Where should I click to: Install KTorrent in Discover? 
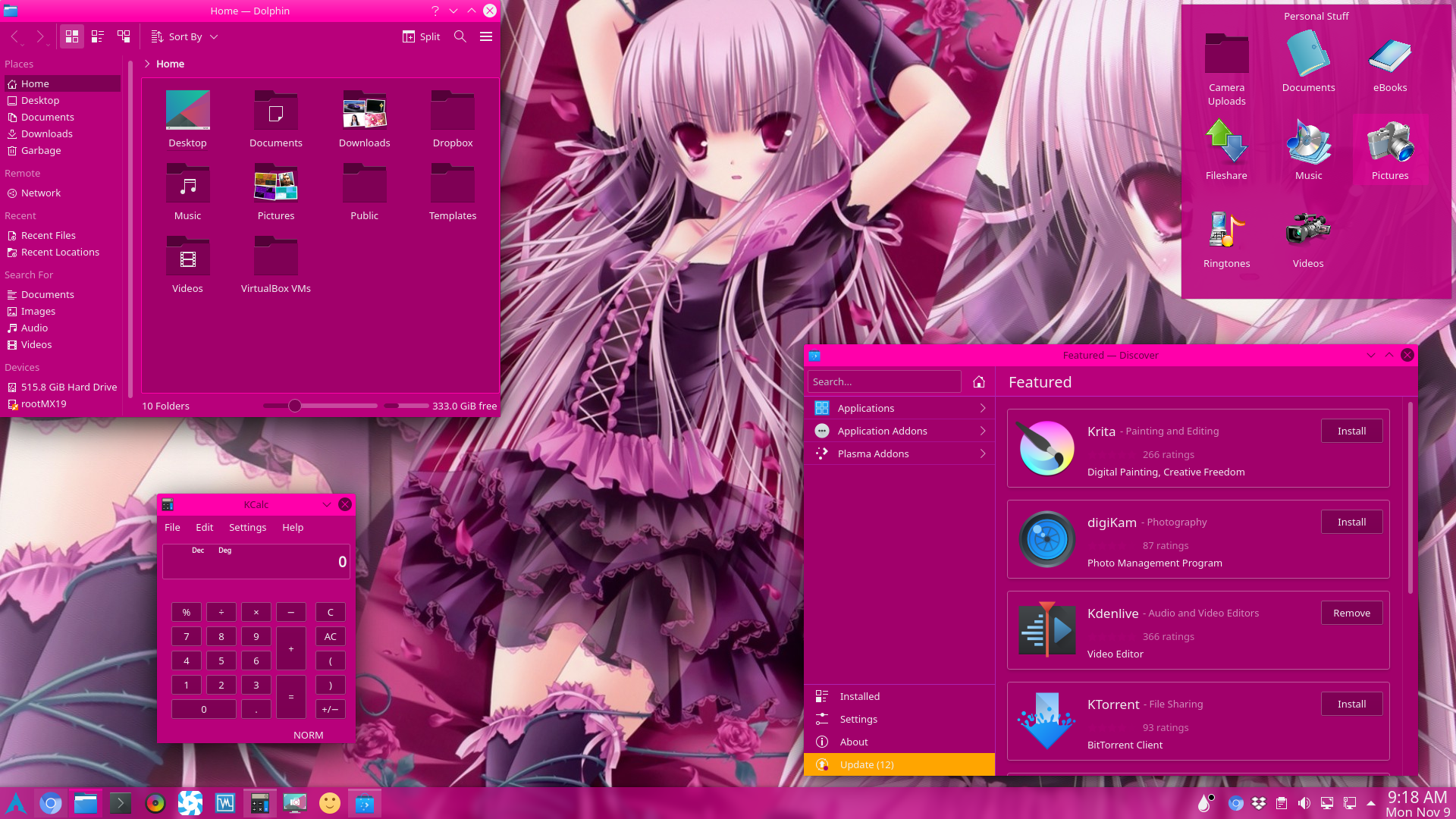[1351, 704]
